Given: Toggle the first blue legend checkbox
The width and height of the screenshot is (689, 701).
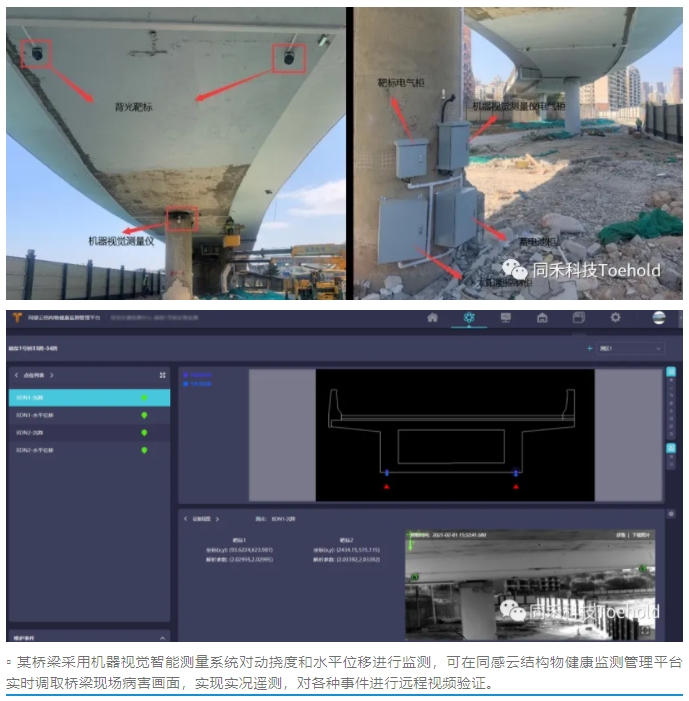Looking at the screenshot, I should coord(185,375).
